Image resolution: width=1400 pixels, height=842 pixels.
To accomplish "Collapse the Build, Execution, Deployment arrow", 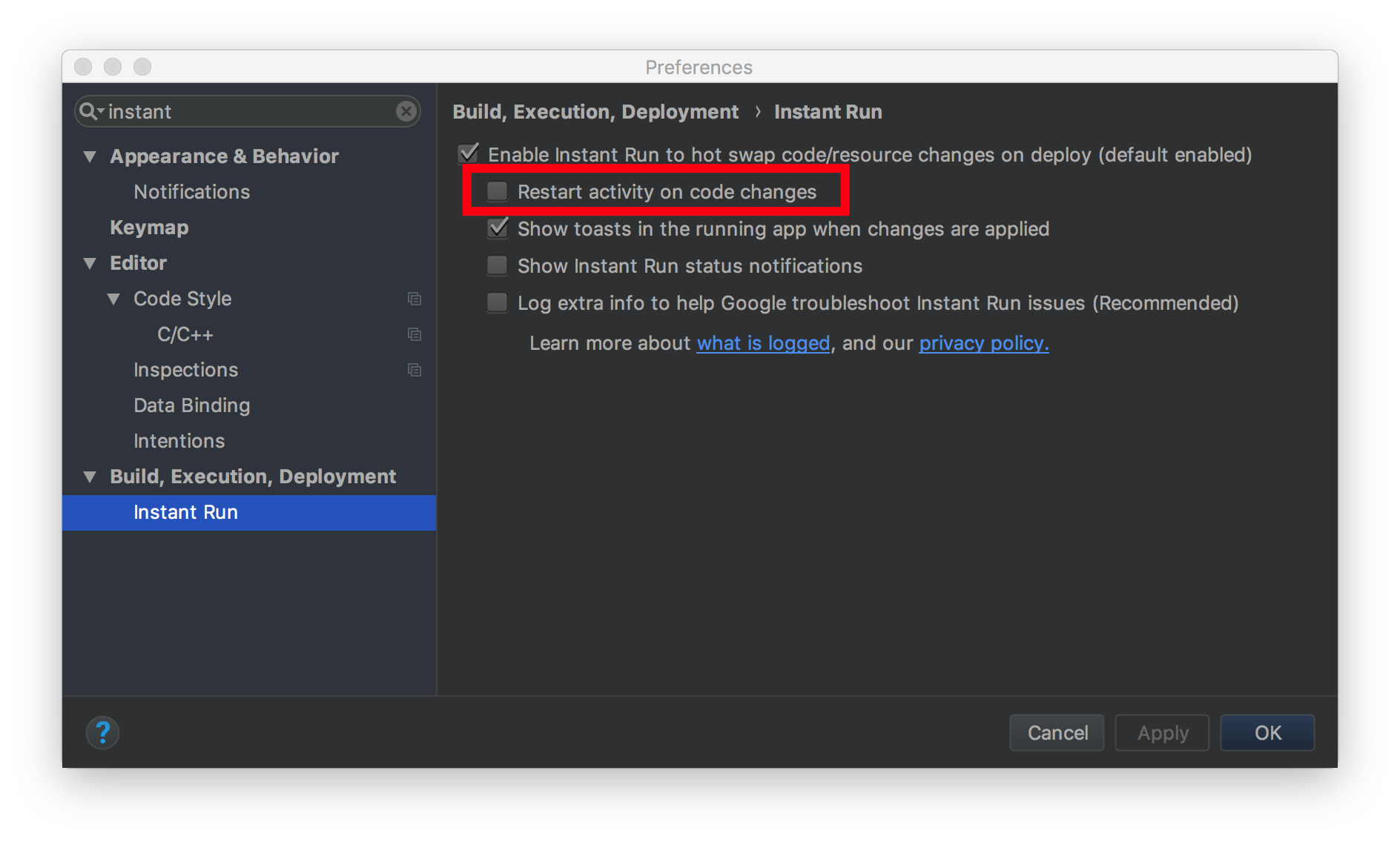I will tap(90, 477).
